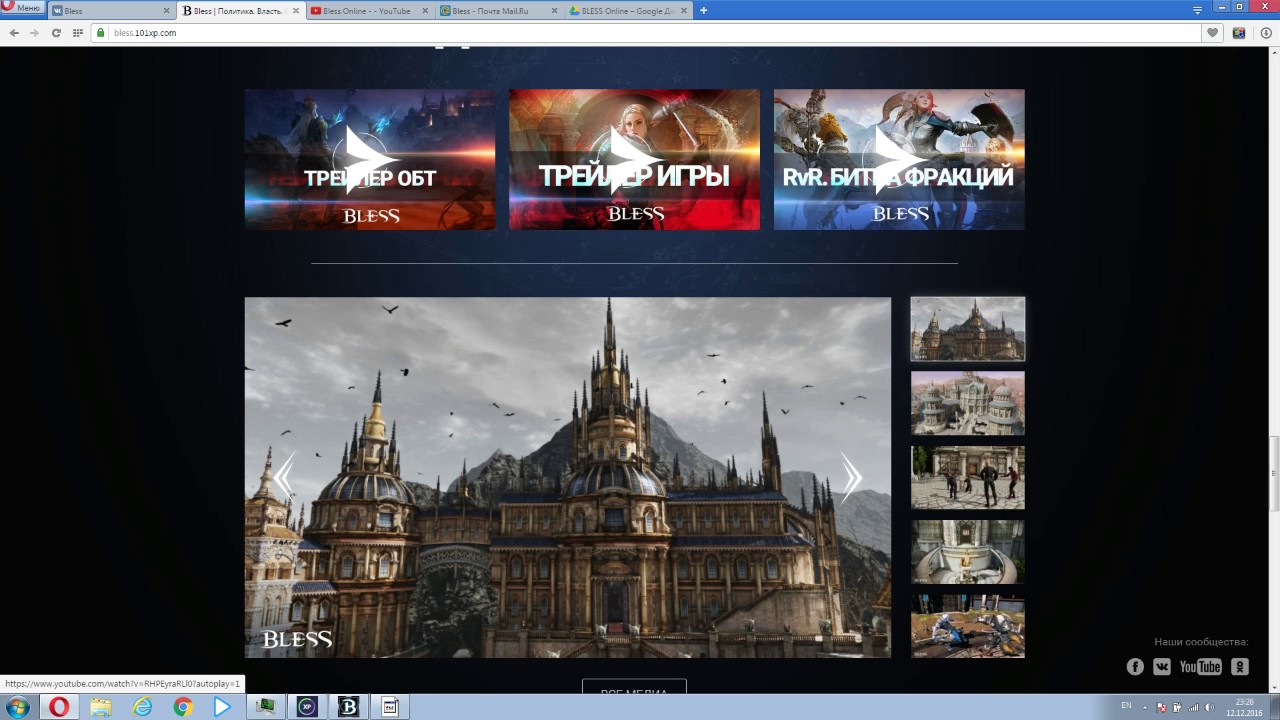Open the Opera Меню button

(x=22, y=8)
